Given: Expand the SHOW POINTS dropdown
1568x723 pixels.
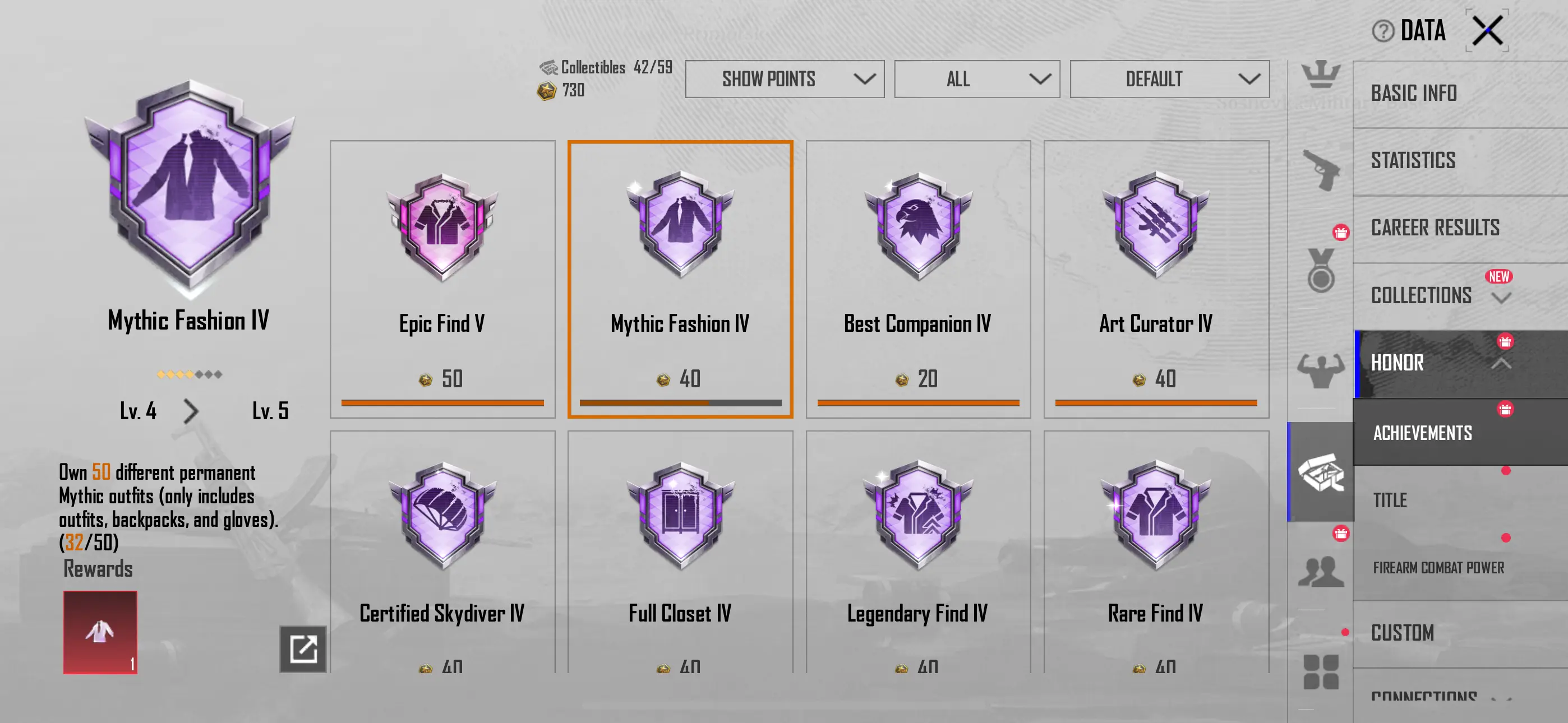Looking at the screenshot, I should 784,79.
